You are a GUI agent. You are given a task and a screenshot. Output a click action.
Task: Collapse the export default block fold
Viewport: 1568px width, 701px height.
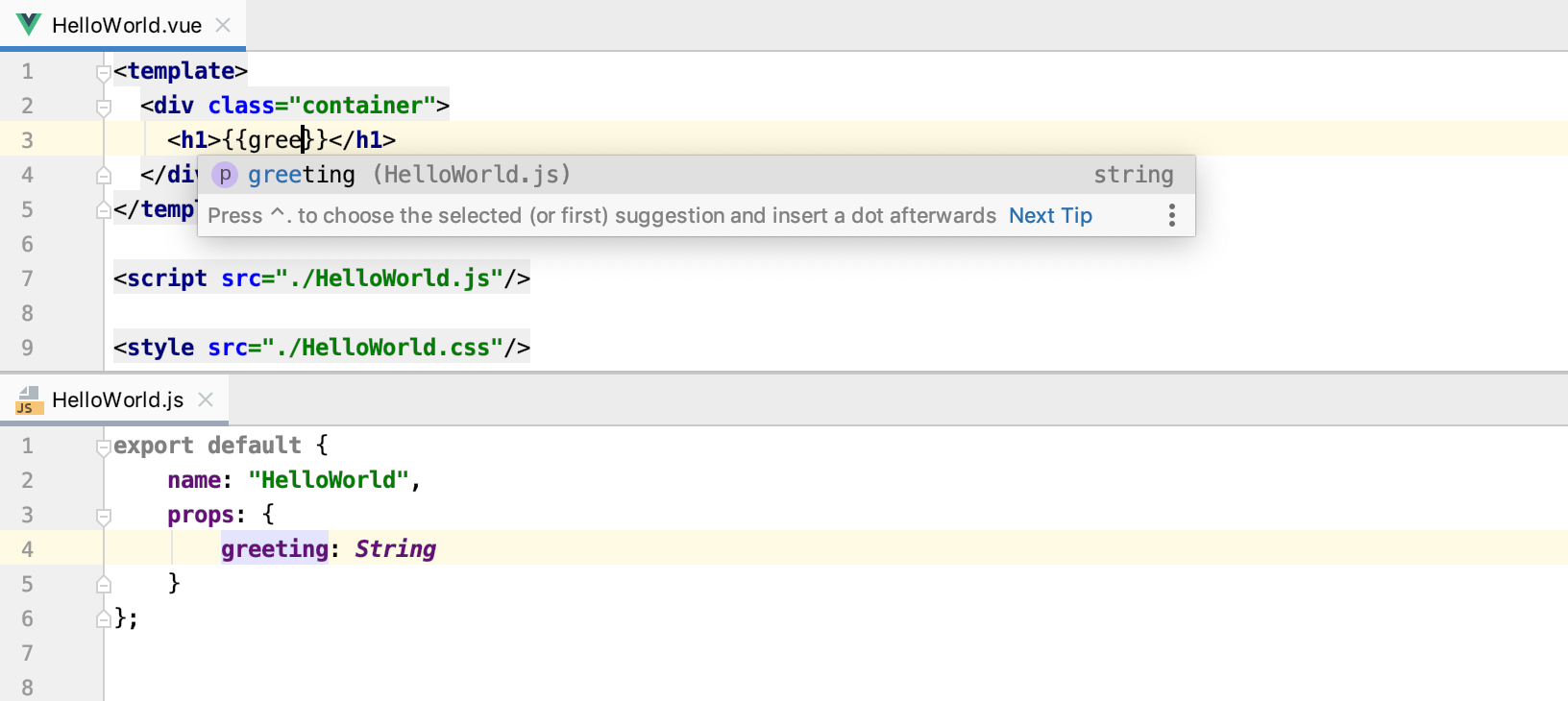click(x=104, y=447)
